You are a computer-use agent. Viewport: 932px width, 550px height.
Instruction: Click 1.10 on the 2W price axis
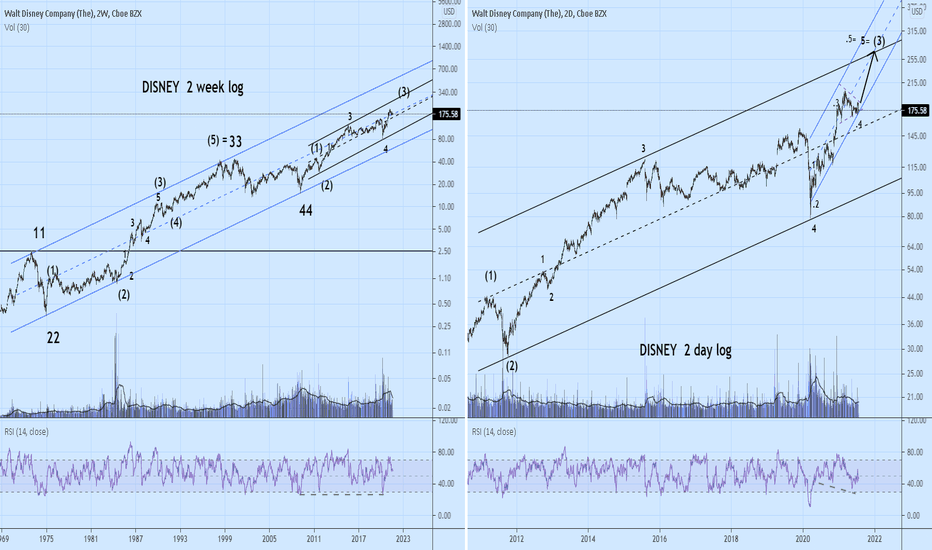click(444, 278)
